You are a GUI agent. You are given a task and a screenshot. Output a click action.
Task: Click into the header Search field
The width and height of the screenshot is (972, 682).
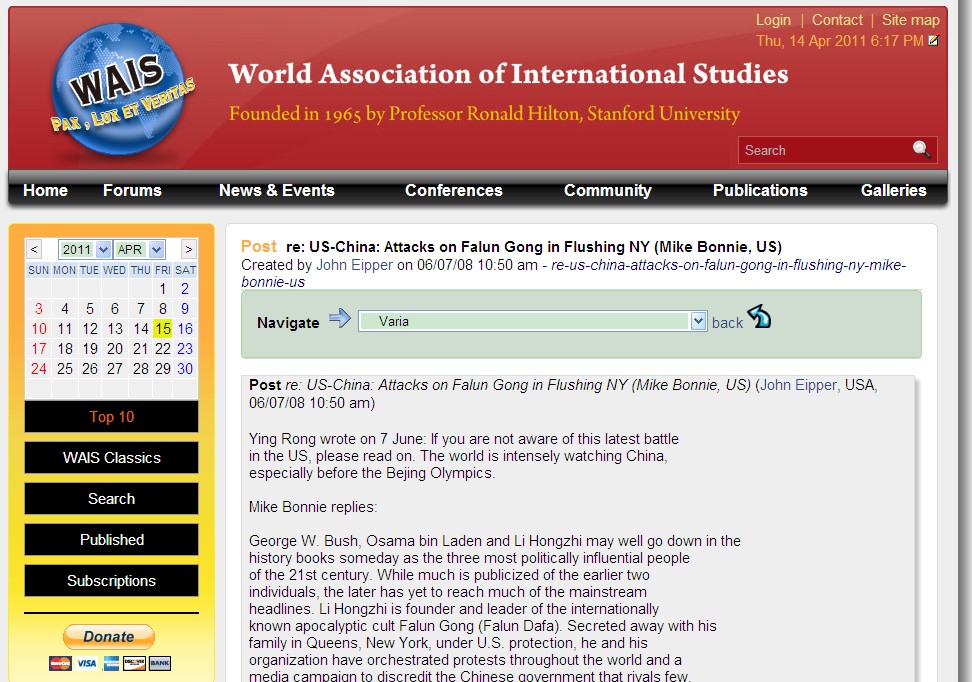coord(823,150)
